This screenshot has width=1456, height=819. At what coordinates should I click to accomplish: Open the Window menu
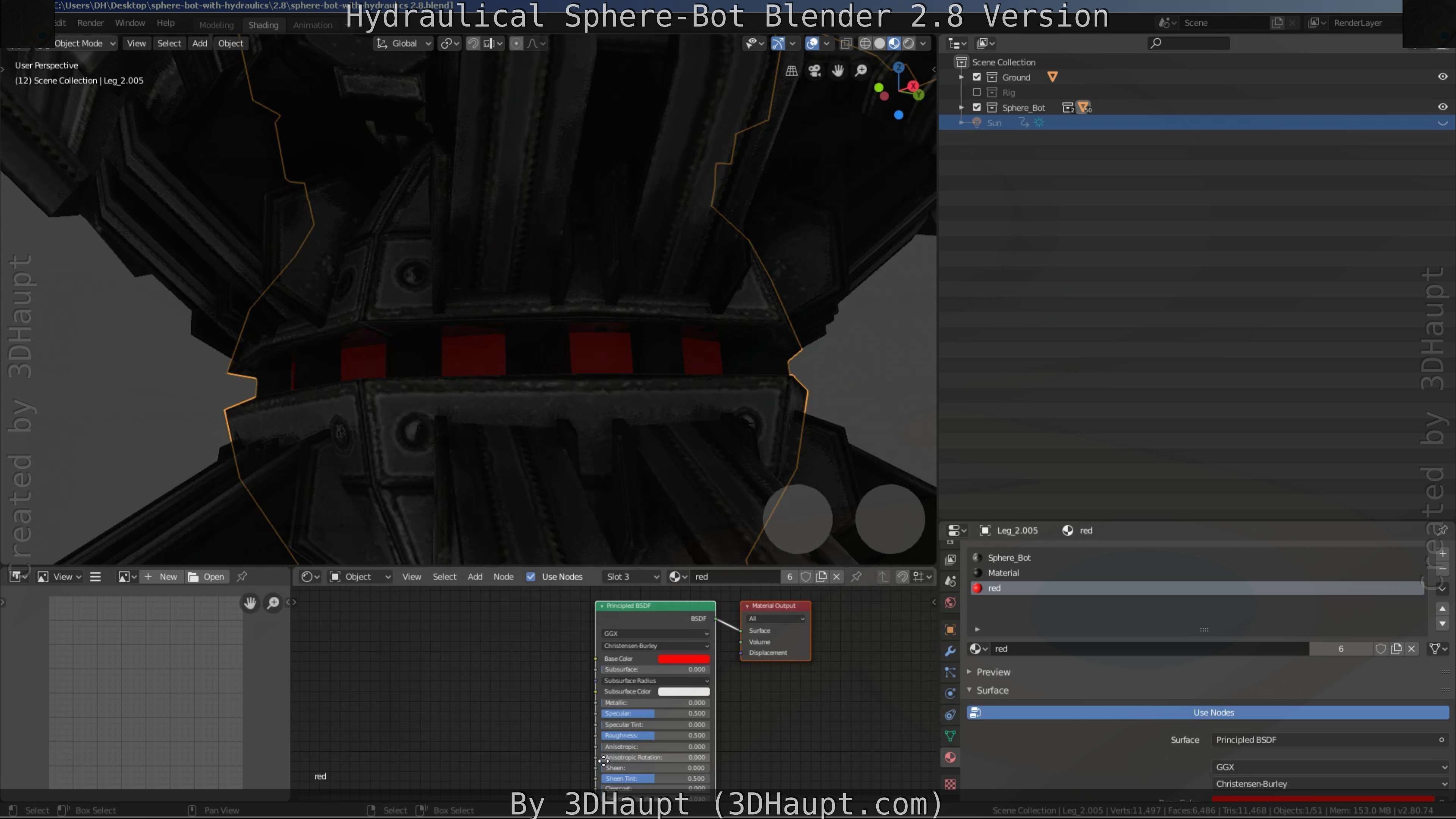tap(130, 23)
